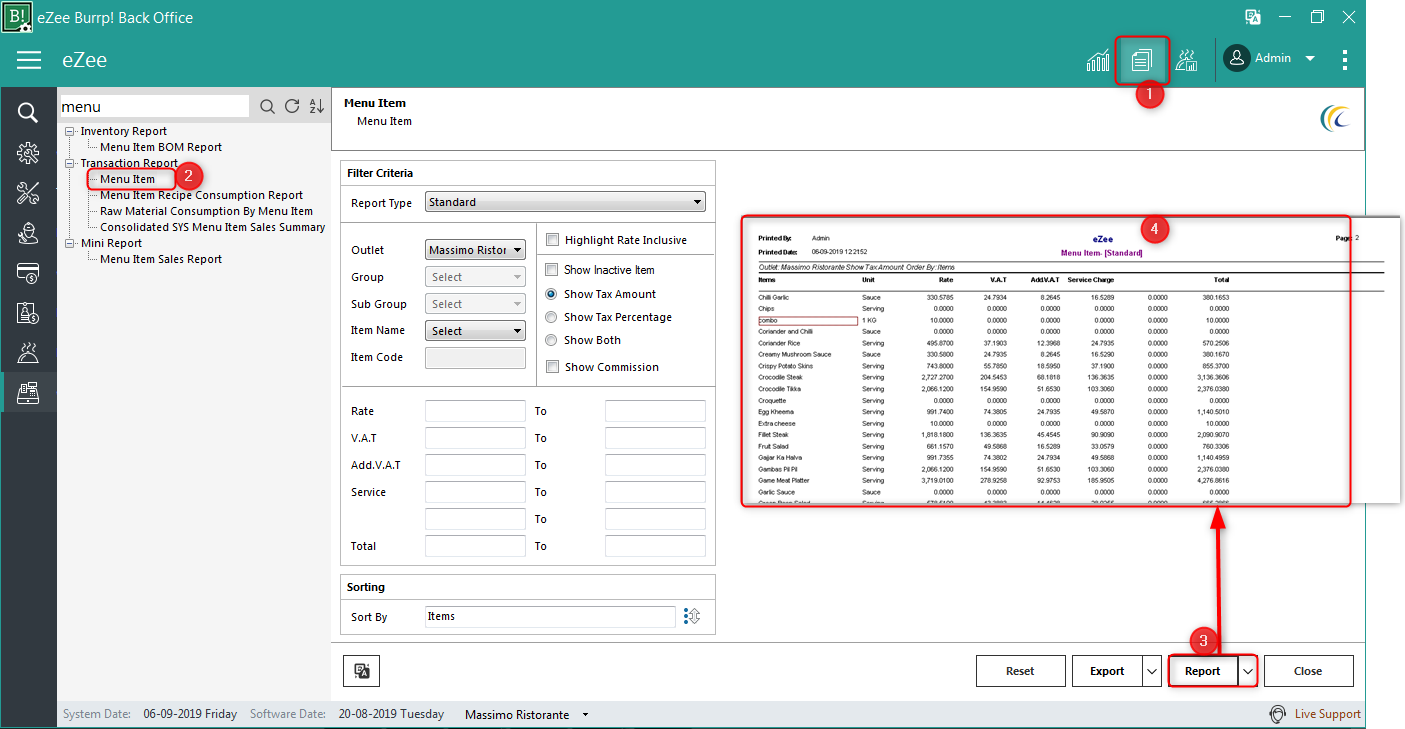Select Menu Item under Transaction Report
This screenshot has width=1405, height=729.
[128, 179]
